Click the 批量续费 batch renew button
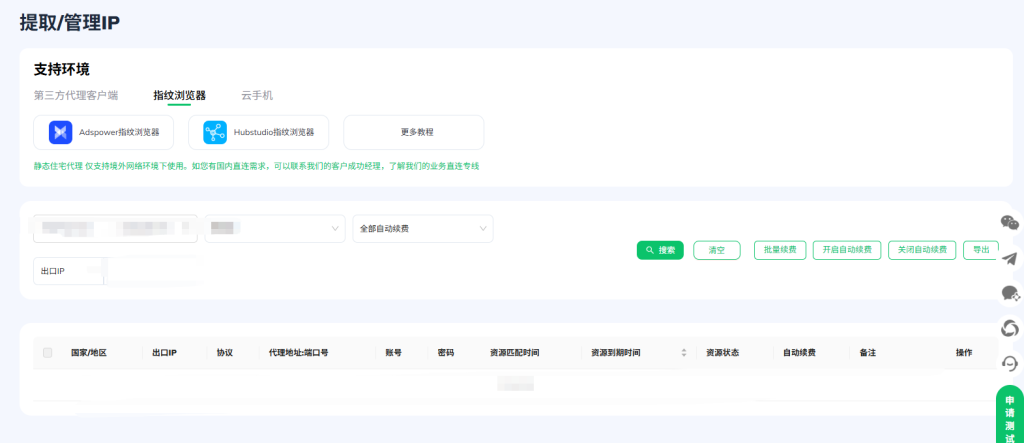This screenshot has width=1024, height=443. point(780,250)
